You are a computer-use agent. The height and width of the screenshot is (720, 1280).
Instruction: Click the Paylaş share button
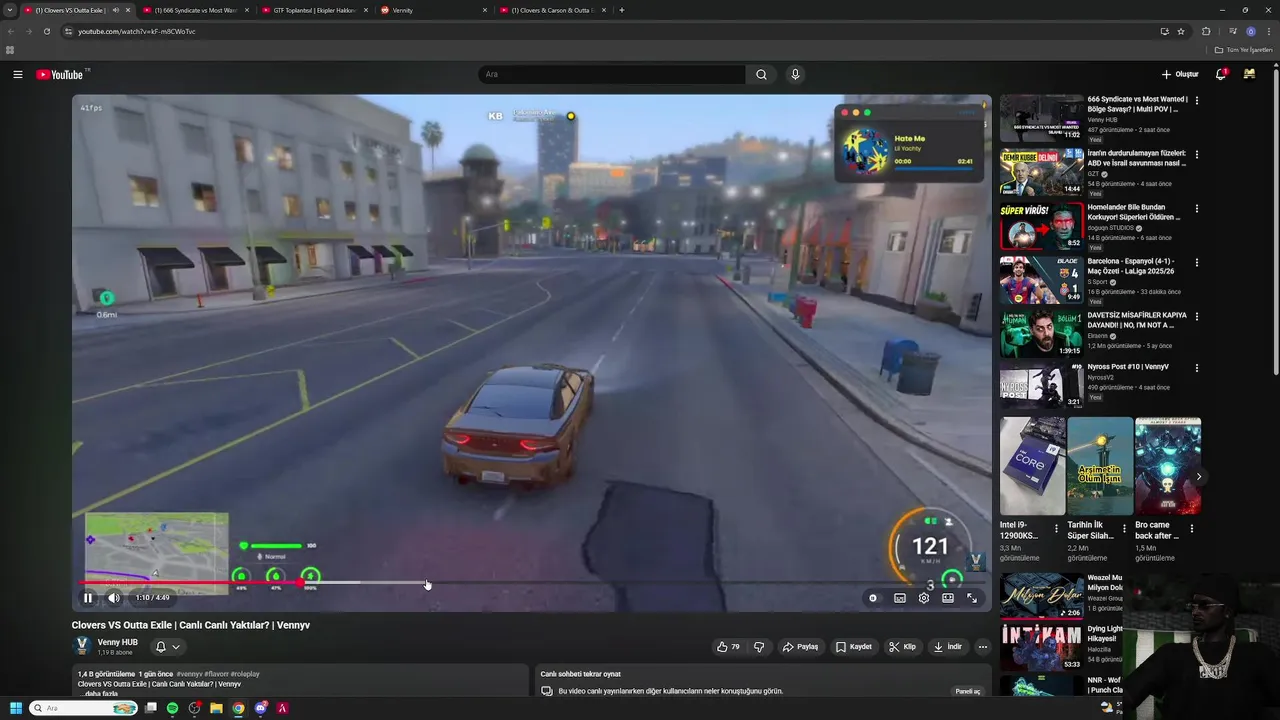[800, 647]
